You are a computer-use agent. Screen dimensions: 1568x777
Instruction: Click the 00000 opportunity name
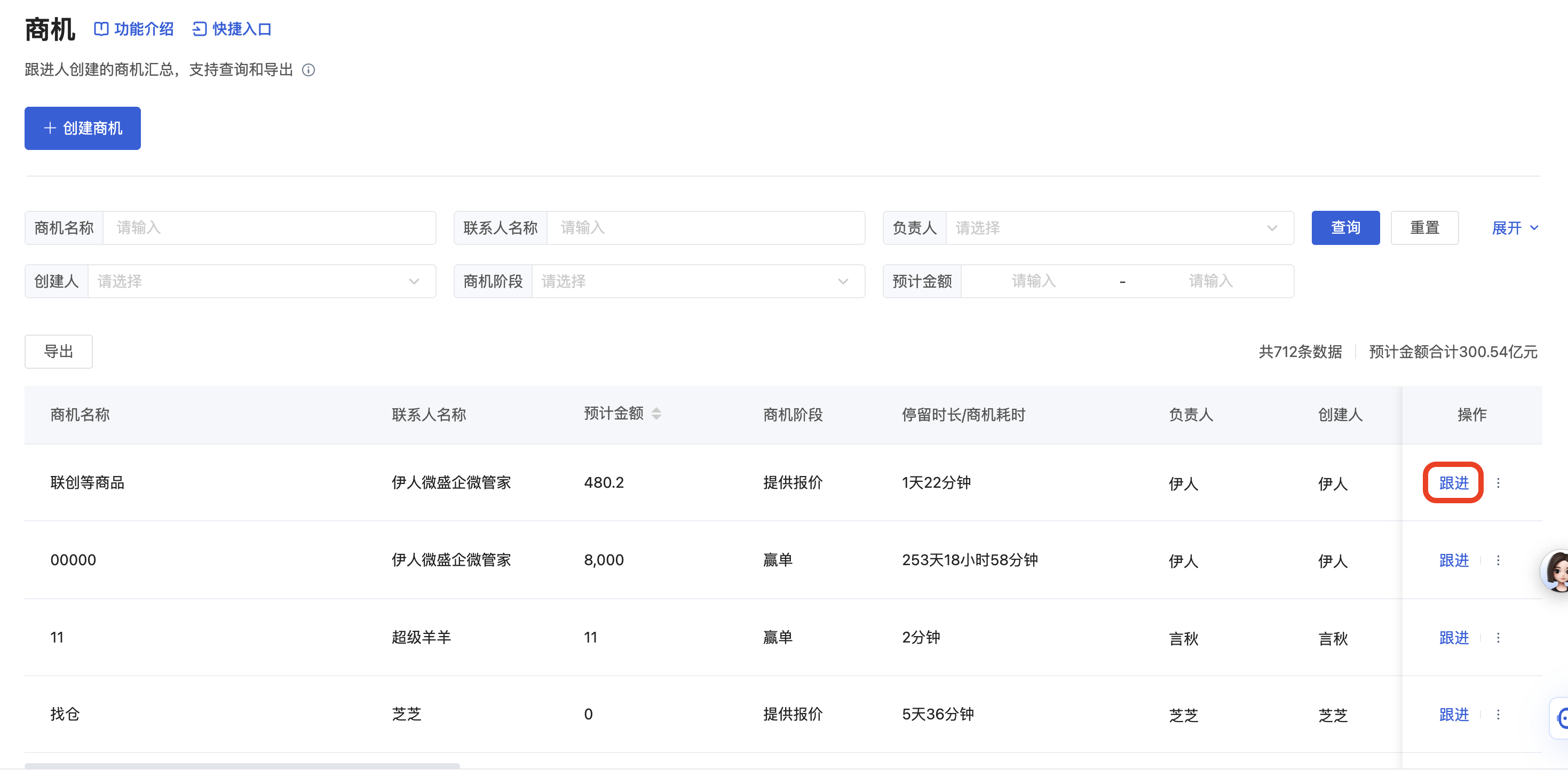pyautogui.click(x=73, y=560)
